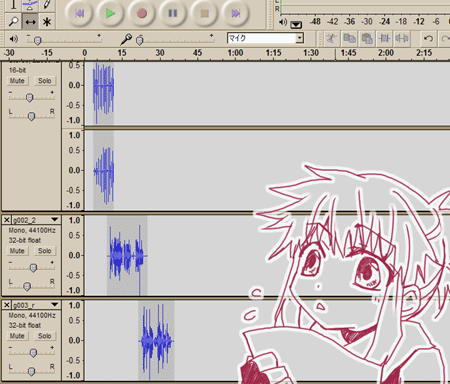The height and width of the screenshot is (384, 450).
Task: Click the green Play button
Action: [x=110, y=13]
